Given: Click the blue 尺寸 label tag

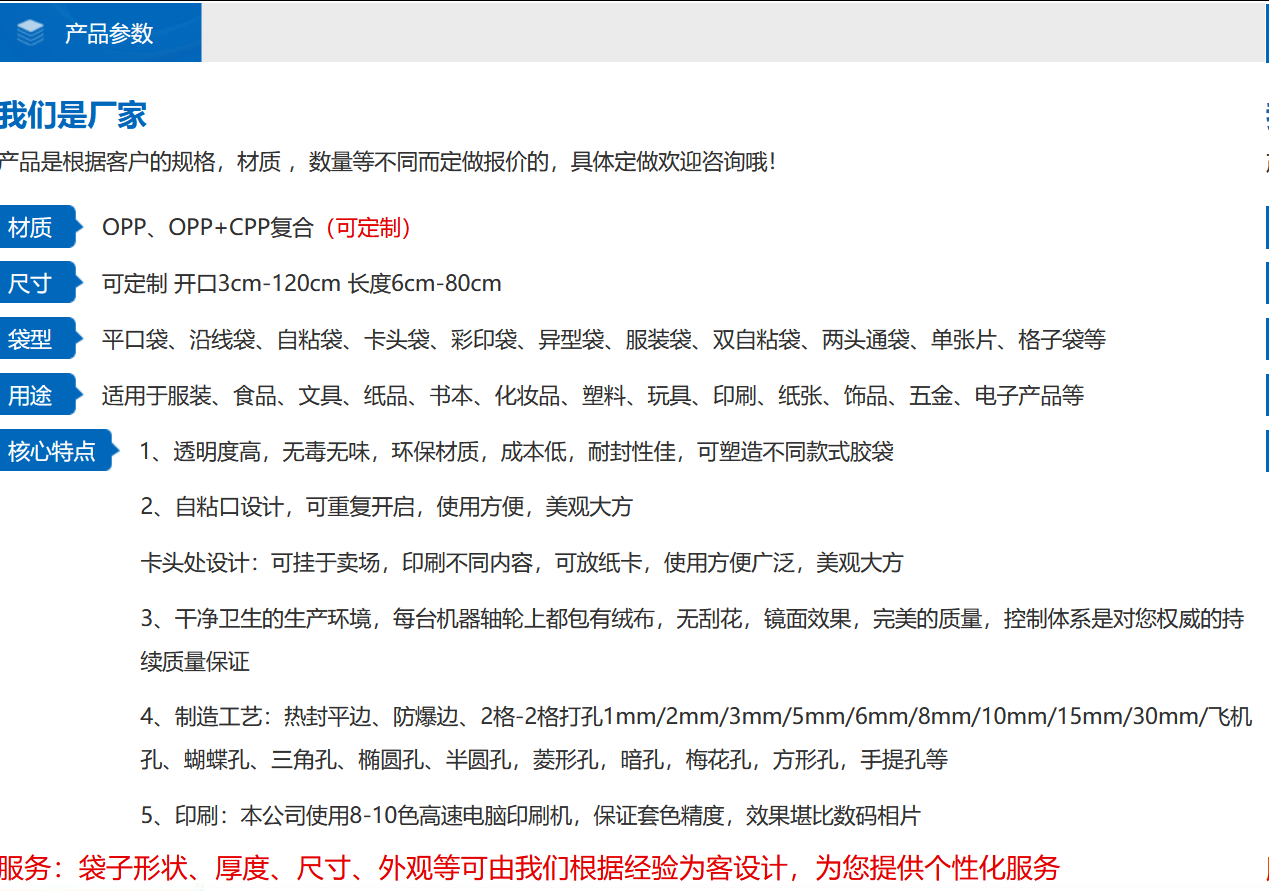Looking at the screenshot, I should 32,284.
